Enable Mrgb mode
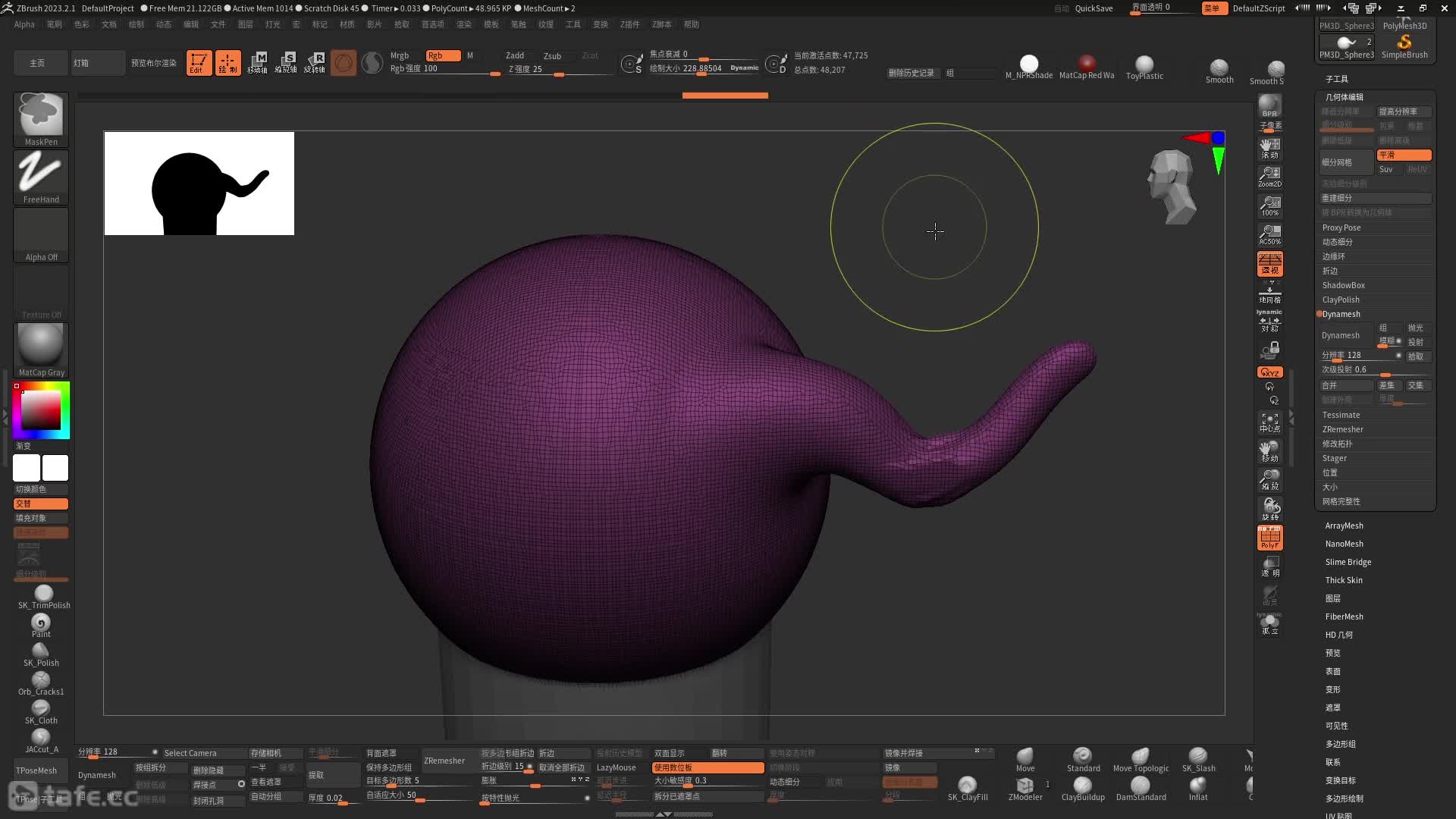The image size is (1456, 819). pyautogui.click(x=400, y=55)
